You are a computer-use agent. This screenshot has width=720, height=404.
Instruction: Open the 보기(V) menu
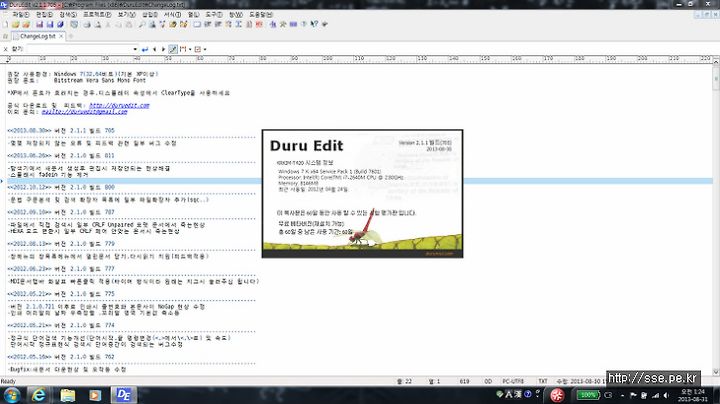point(126,15)
